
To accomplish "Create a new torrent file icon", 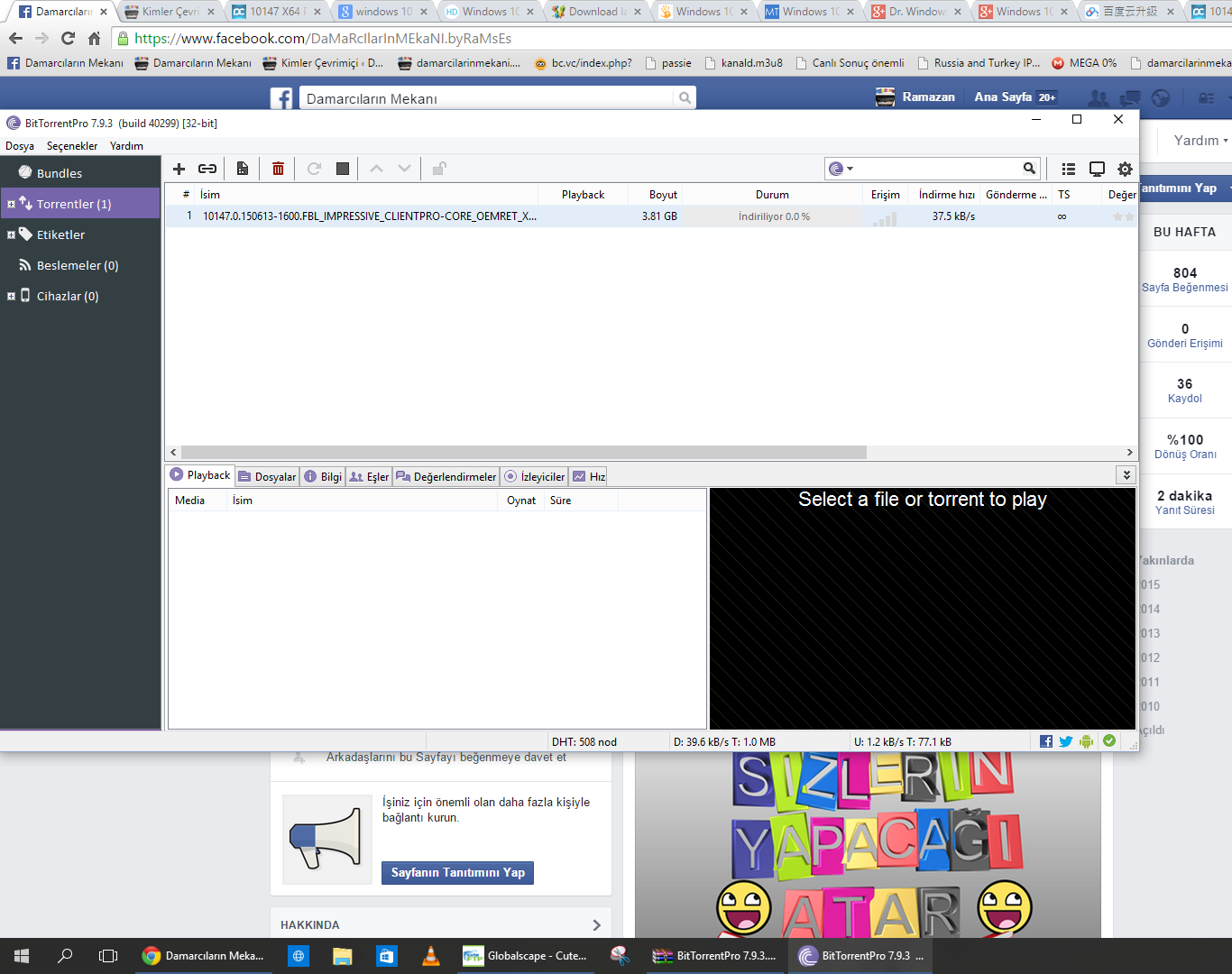I will point(243,169).
